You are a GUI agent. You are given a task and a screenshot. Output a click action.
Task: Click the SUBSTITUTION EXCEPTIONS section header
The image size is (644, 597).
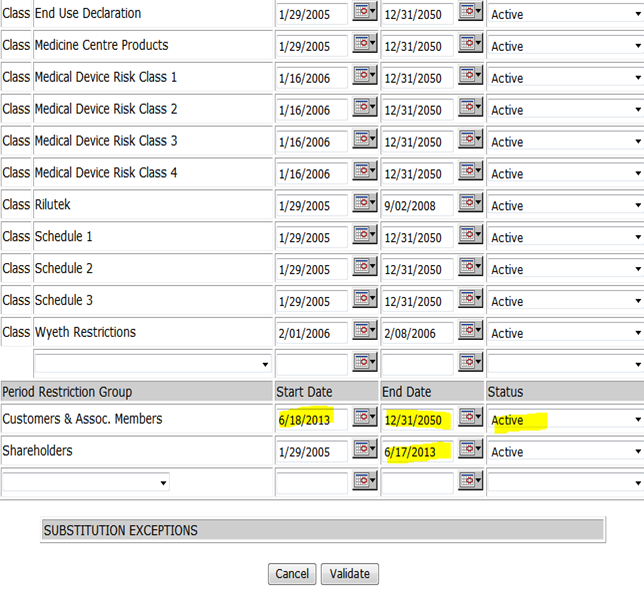pos(323,530)
